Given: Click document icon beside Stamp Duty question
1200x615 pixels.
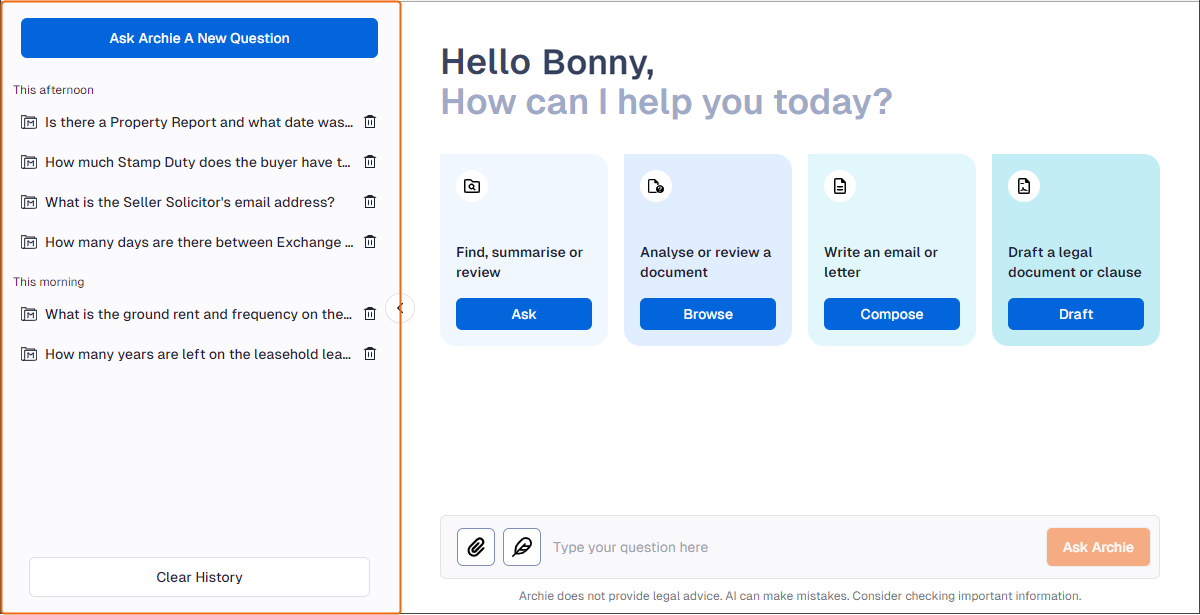Looking at the screenshot, I should (29, 162).
